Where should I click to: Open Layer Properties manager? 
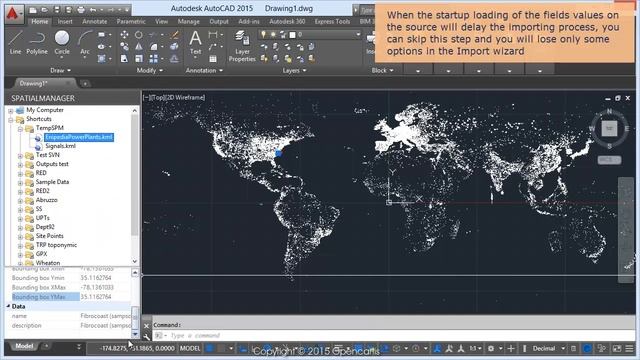point(242,46)
